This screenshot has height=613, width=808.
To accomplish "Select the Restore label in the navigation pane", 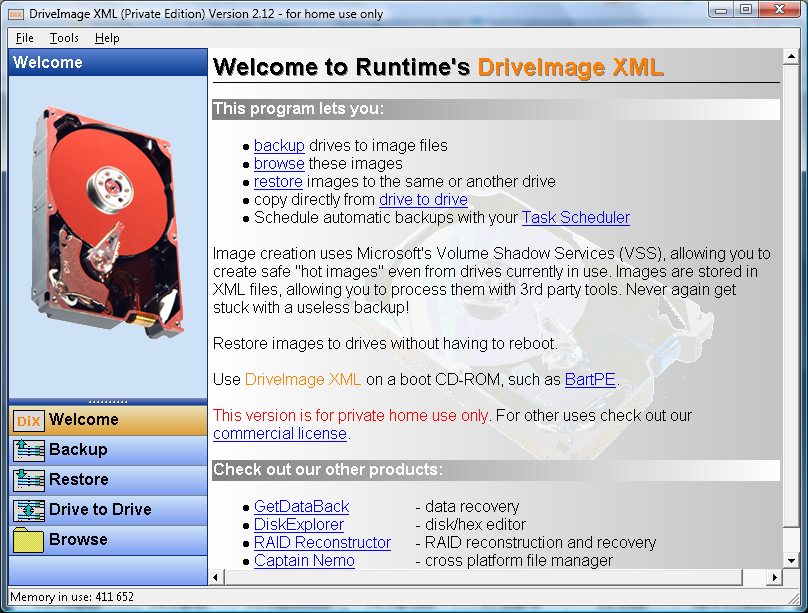I will [x=79, y=480].
